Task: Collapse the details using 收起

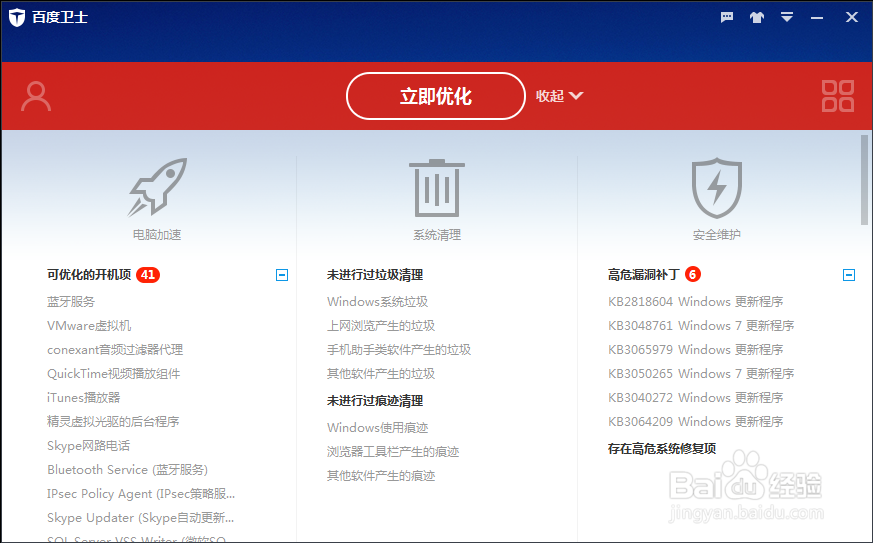Action: (559, 96)
